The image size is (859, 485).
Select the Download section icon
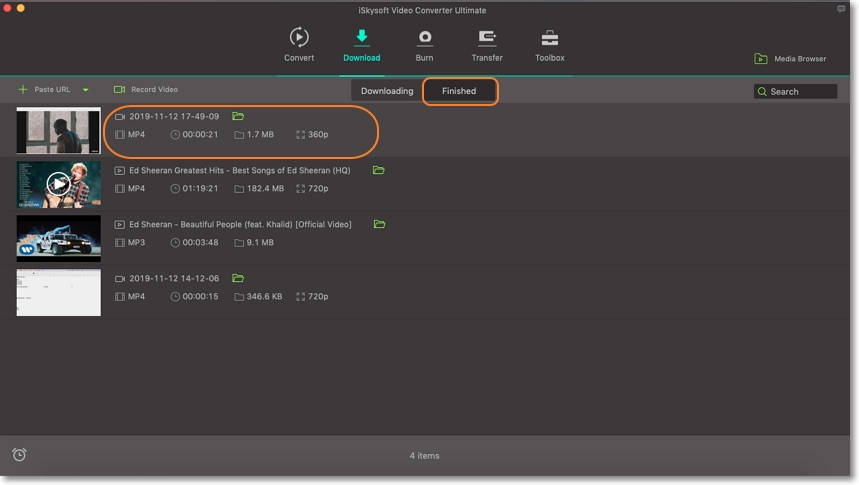tap(361, 38)
